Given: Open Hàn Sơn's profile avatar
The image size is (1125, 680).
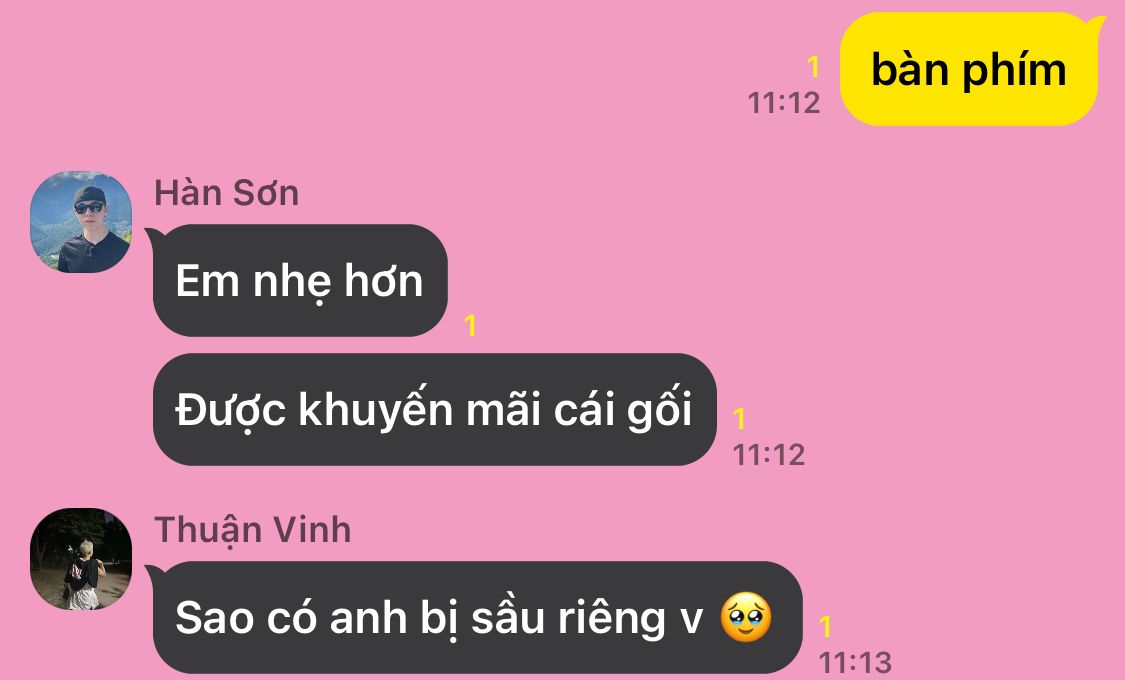Looking at the screenshot, I should (x=81, y=222).
